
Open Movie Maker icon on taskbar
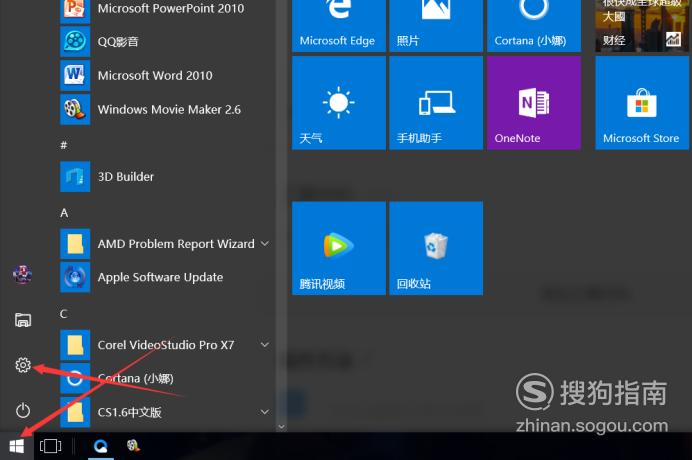coord(133,446)
